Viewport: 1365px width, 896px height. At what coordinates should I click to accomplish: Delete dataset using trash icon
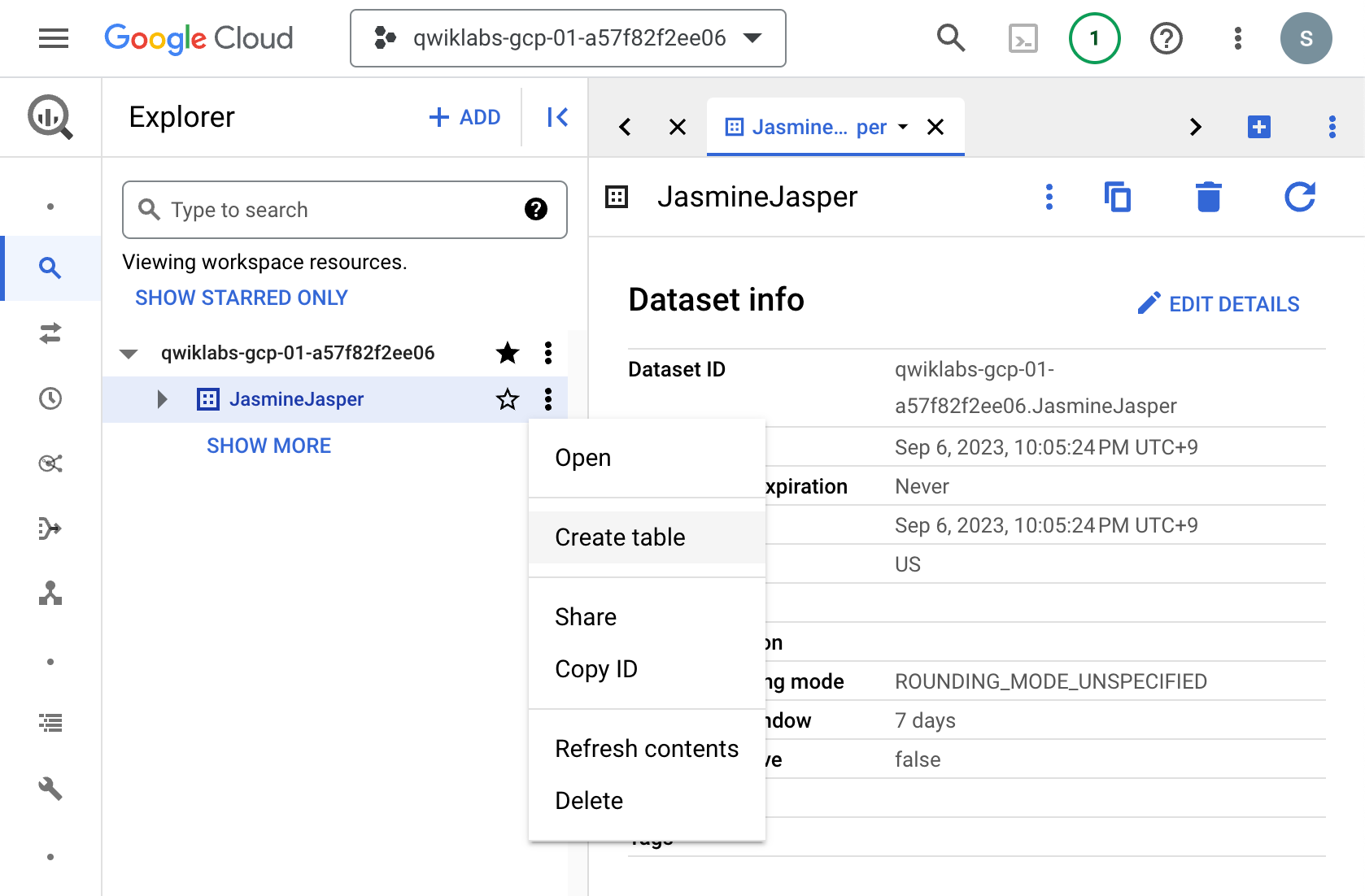pyautogui.click(x=1209, y=197)
